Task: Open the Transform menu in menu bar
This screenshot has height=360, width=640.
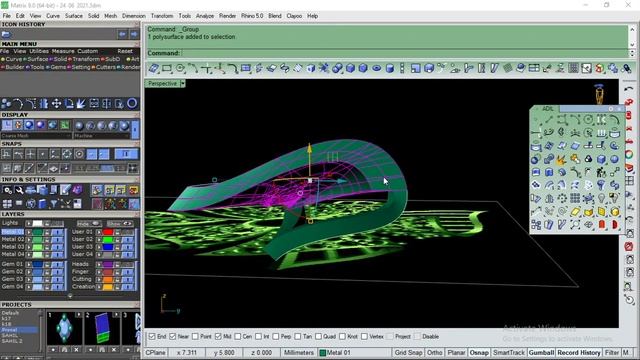Action: pyautogui.click(x=162, y=16)
